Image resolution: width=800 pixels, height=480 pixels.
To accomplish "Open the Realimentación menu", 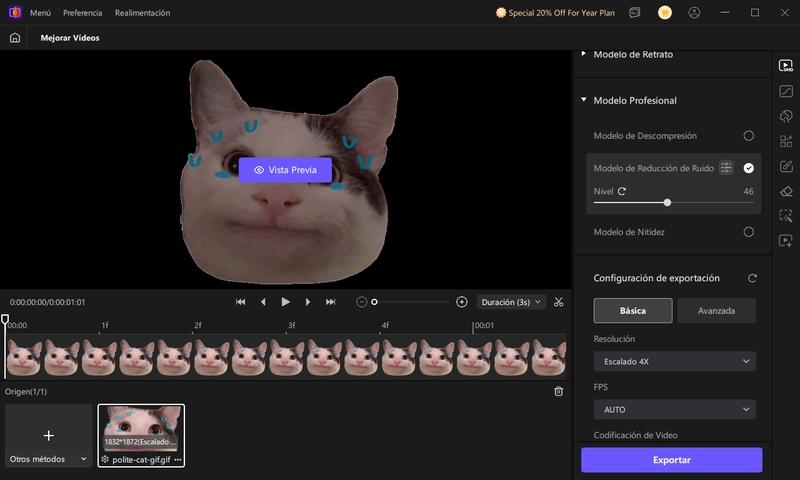I will pyautogui.click(x=142, y=13).
